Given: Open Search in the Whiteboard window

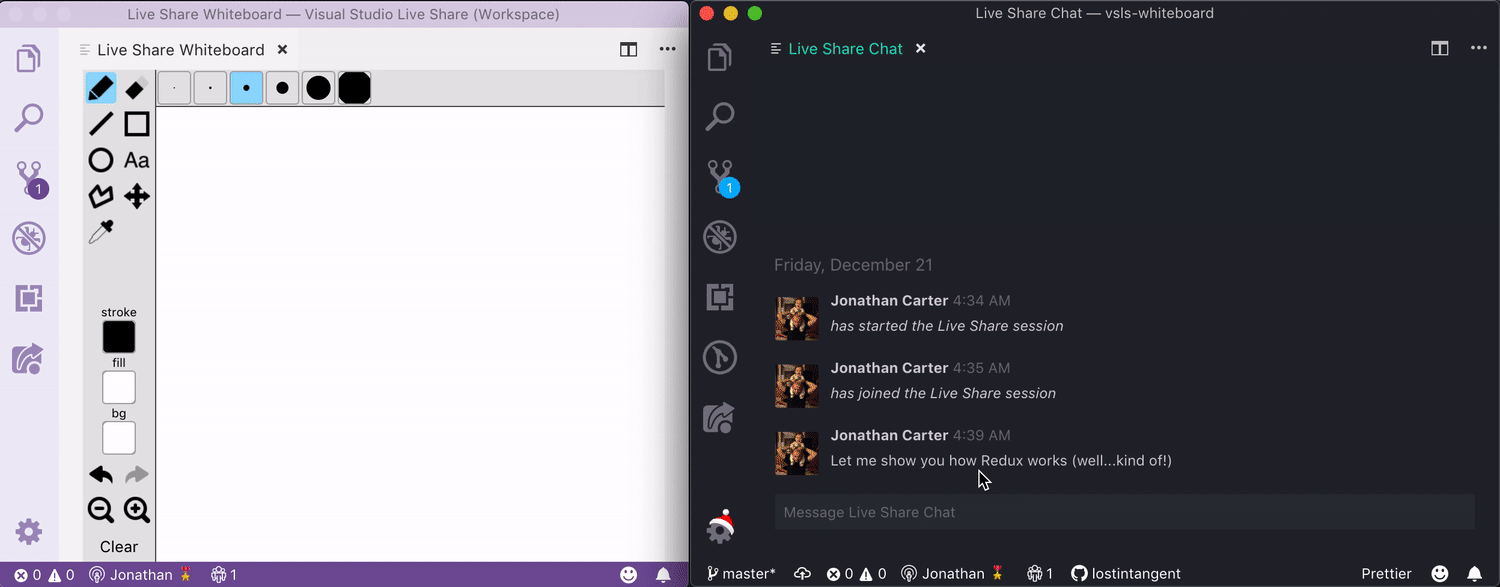Looking at the screenshot, I should click(x=29, y=118).
